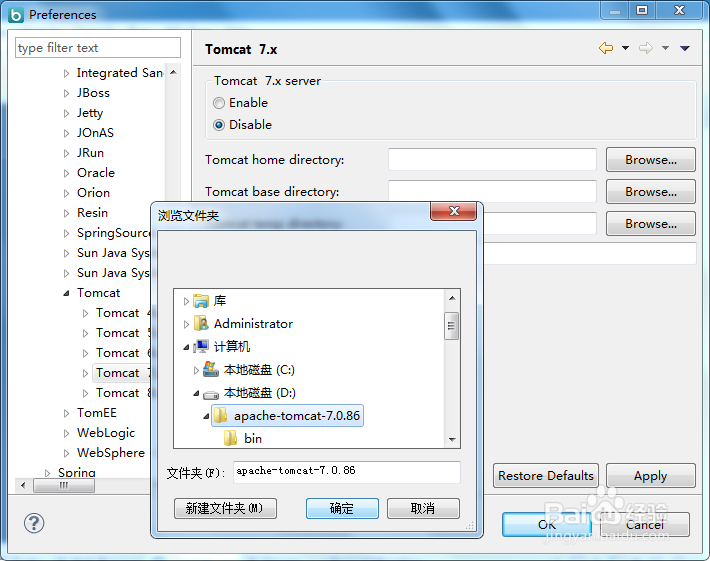Image resolution: width=710 pixels, height=561 pixels.
Task: Select the 计算机 computer icon
Action: (x=201, y=346)
